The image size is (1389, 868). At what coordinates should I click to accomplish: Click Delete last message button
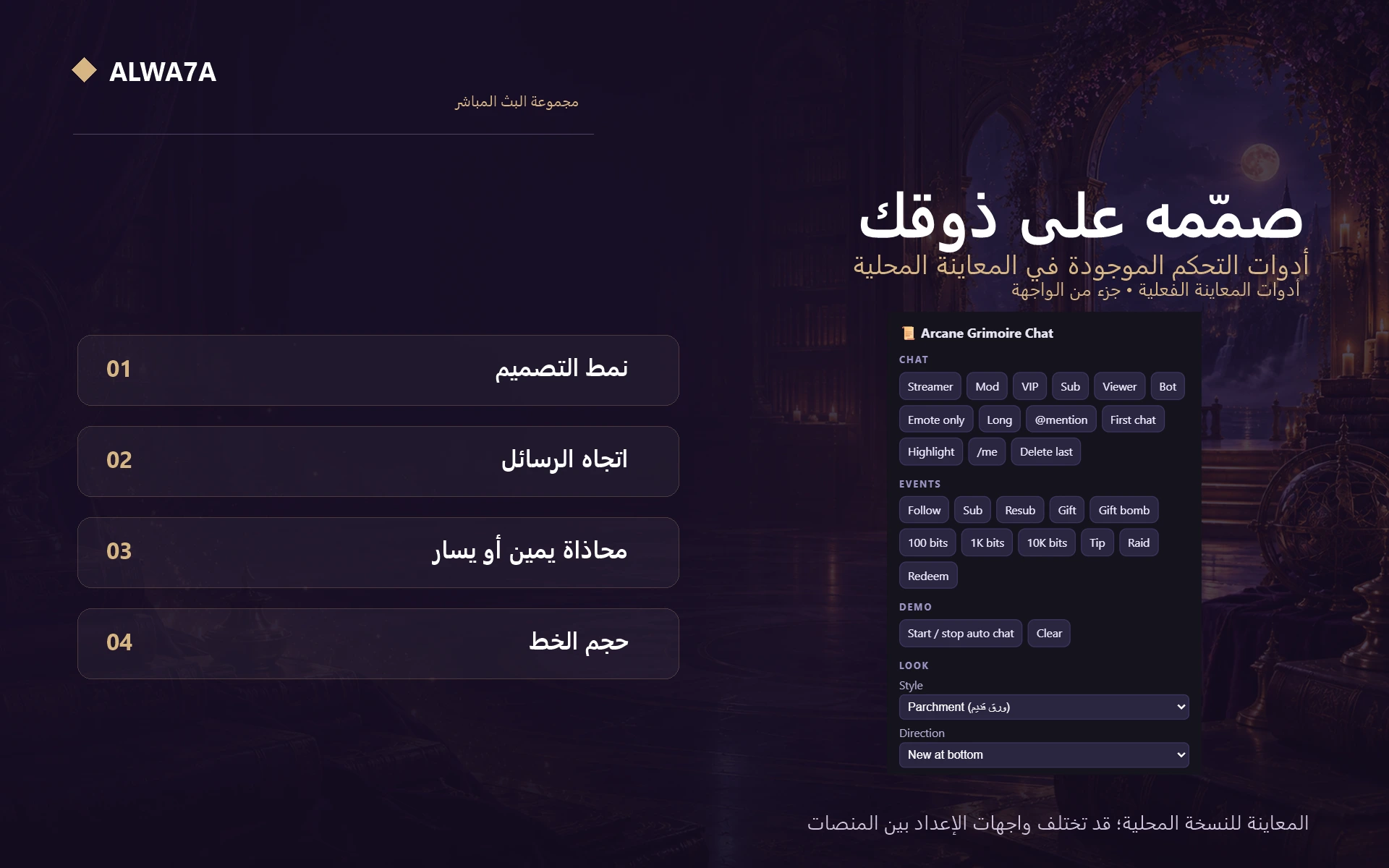coord(1046,452)
